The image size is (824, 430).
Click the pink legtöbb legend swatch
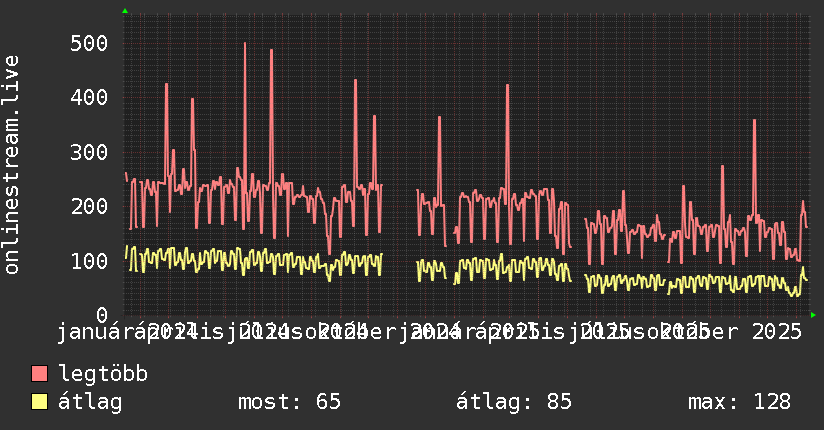coord(39,373)
